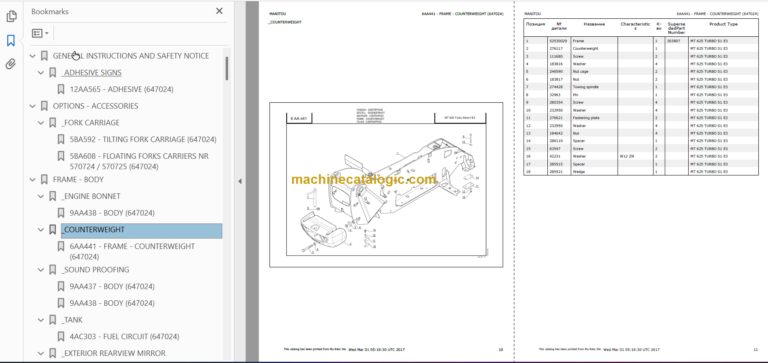The image size is (768, 363).
Task: Collapse GENERAL INSTRUCTIONS AND SAFETY NOTICE bookmark
Action: click(x=33, y=56)
